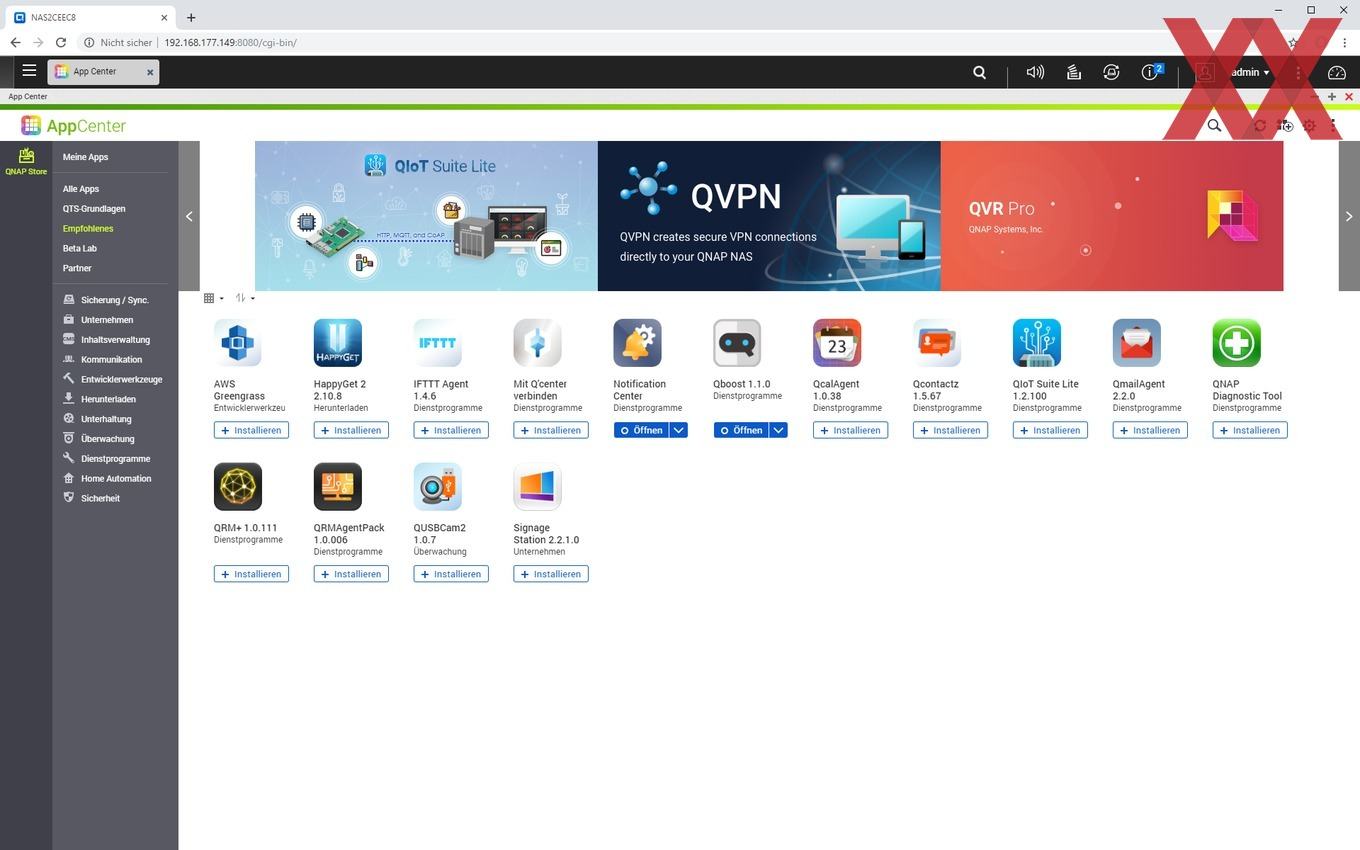Select Partner category
This screenshot has width=1360, height=850.
(x=77, y=268)
